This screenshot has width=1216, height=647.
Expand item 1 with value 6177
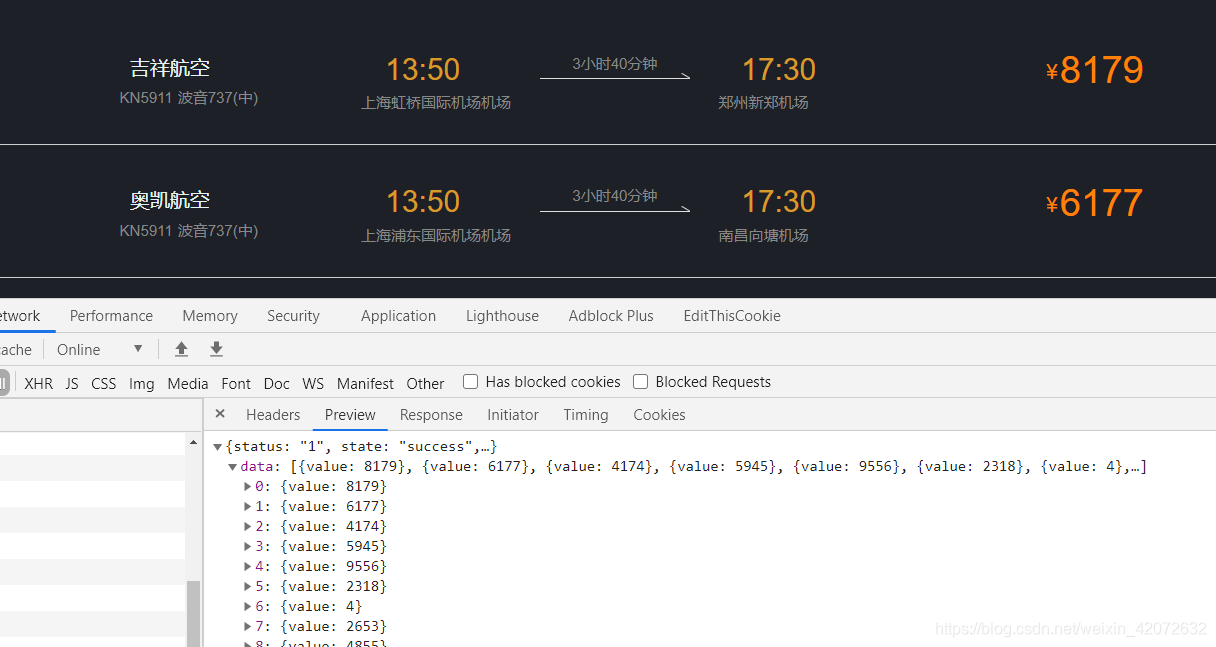(x=248, y=507)
